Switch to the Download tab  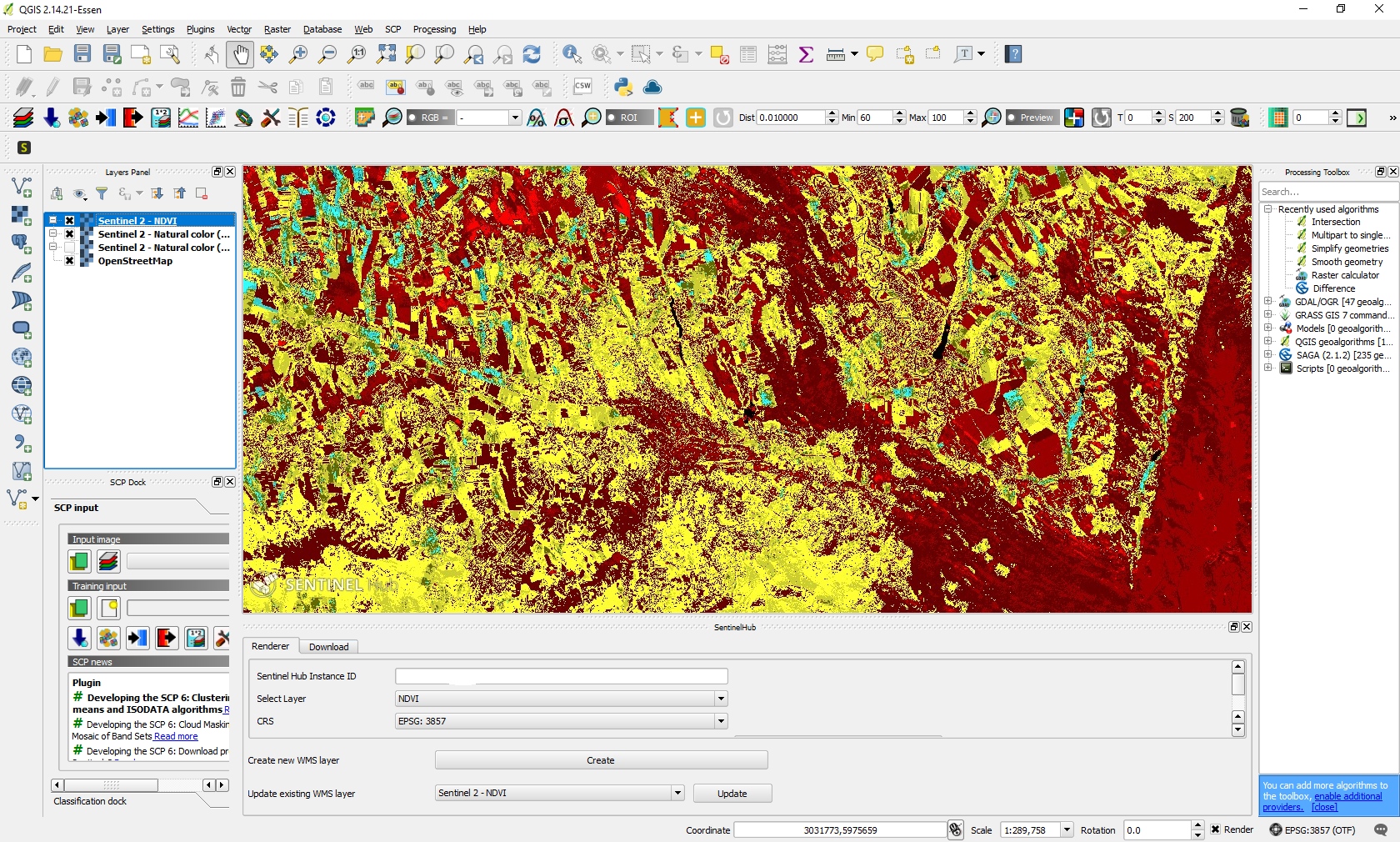point(328,647)
